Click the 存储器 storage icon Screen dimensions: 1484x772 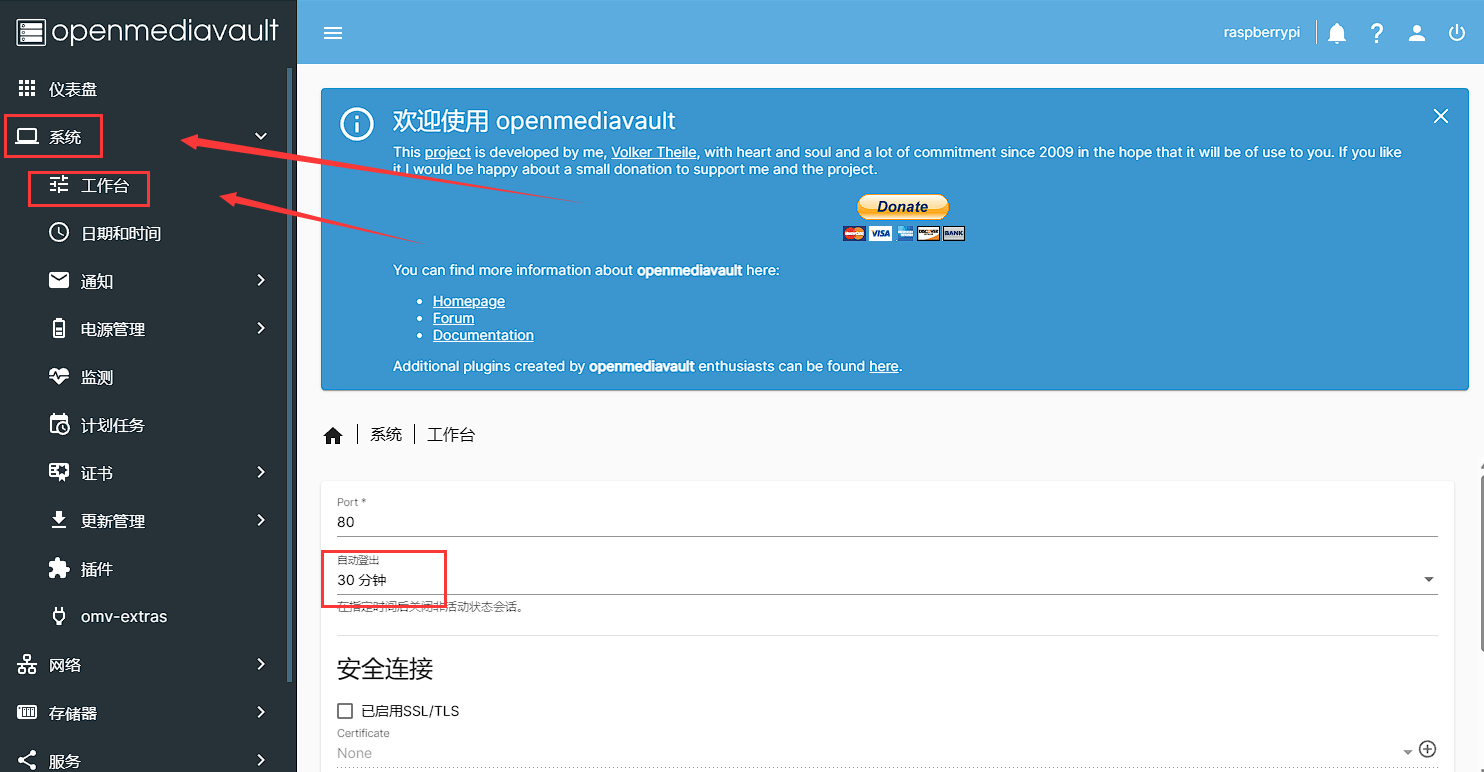point(27,713)
